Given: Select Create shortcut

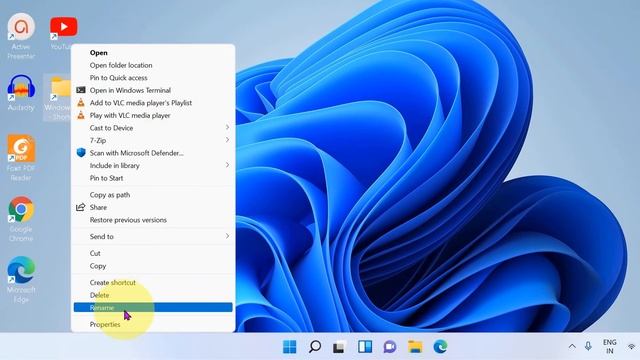Looking at the screenshot, I should click(153, 282).
